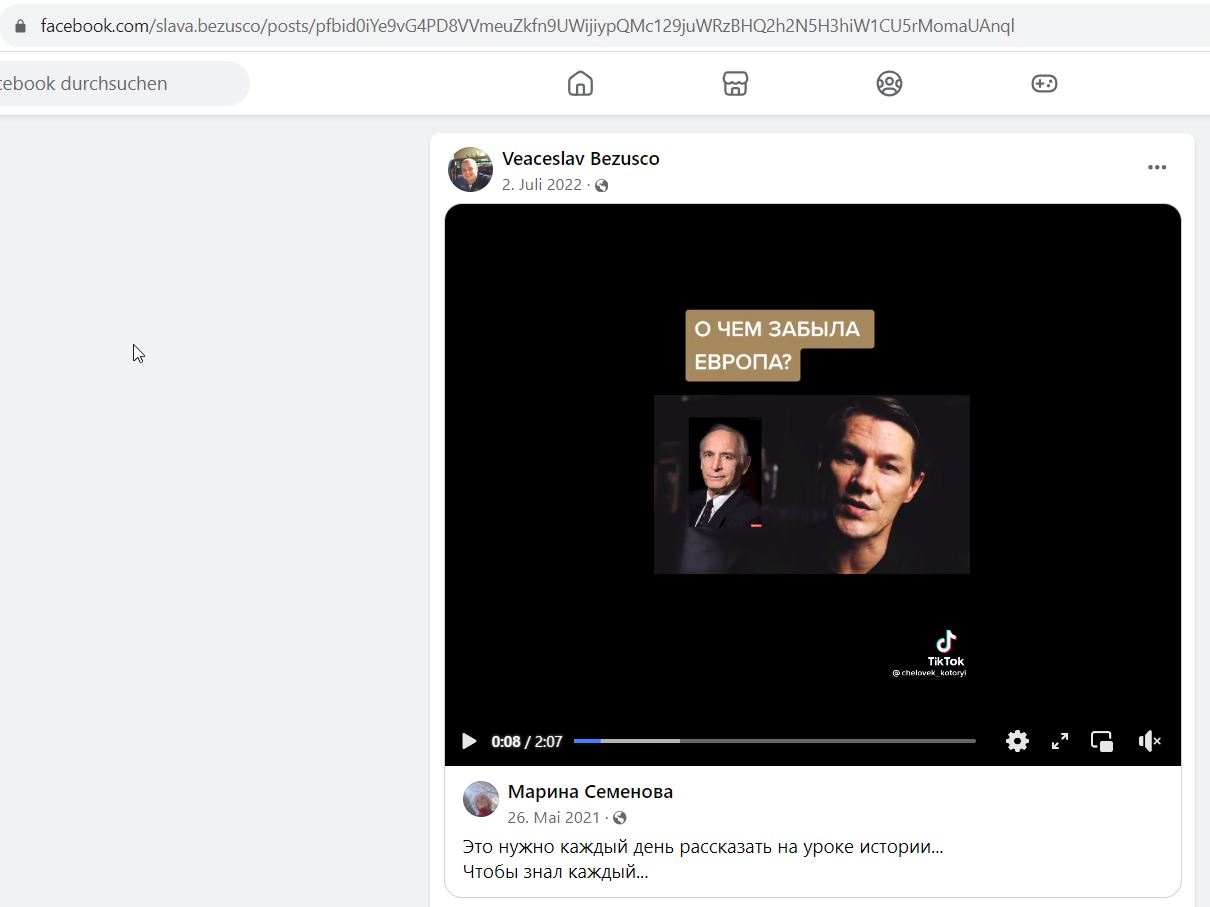Viewport: 1210px width, 907px height.
Task: Open the Veaceslav Bezusco profile name link
Action: pyautogui.click(x=581, y=158)
